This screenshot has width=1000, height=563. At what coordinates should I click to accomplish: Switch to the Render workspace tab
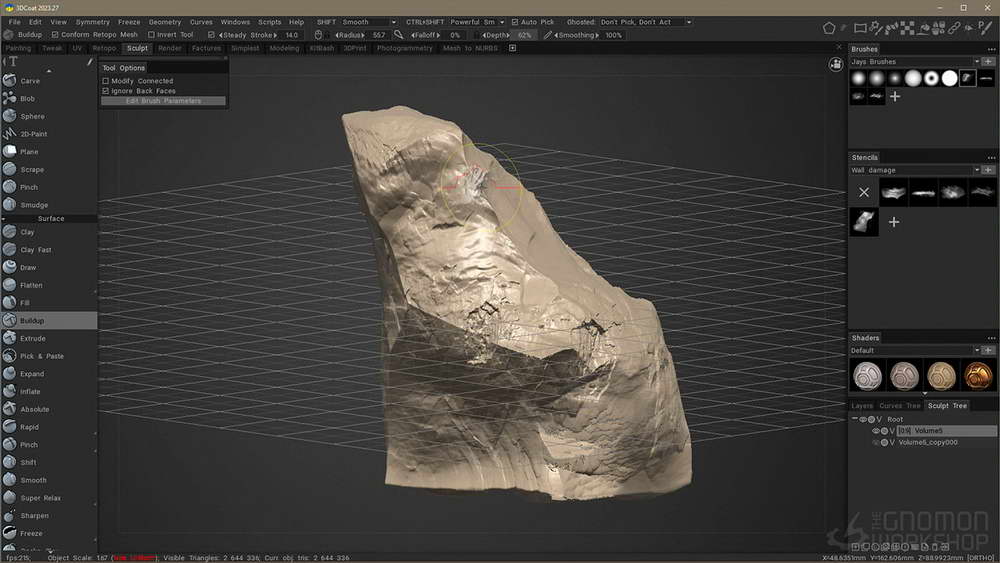click(170, 48)
